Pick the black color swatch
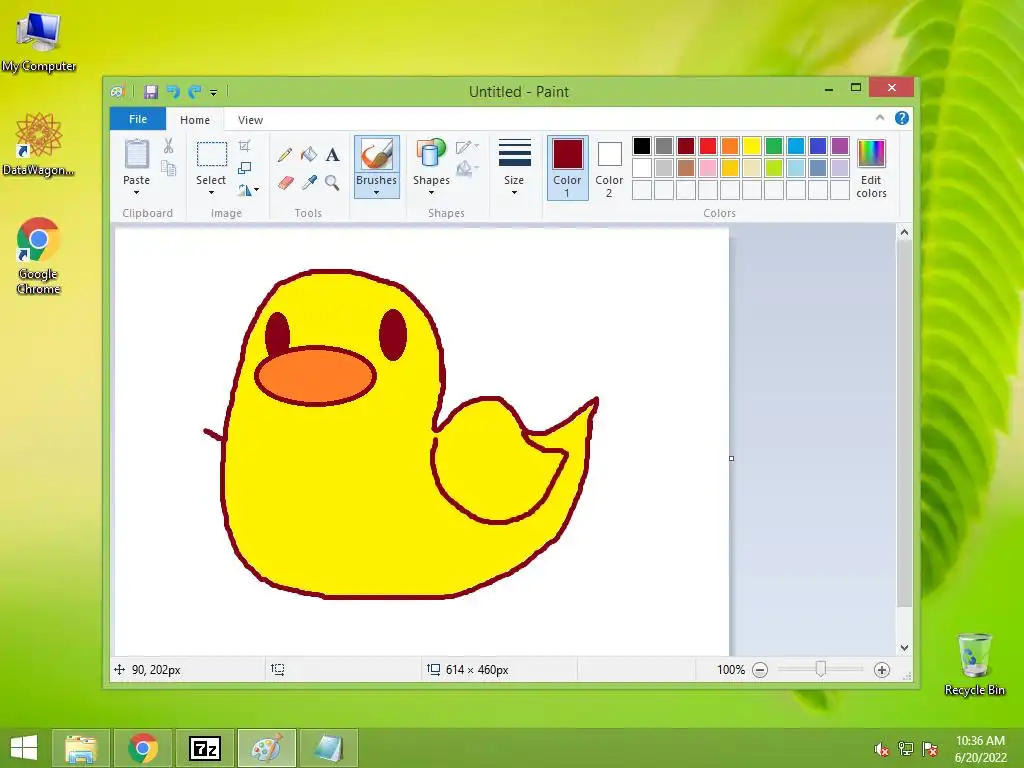1024x768 pixels. tap(641, 146)
